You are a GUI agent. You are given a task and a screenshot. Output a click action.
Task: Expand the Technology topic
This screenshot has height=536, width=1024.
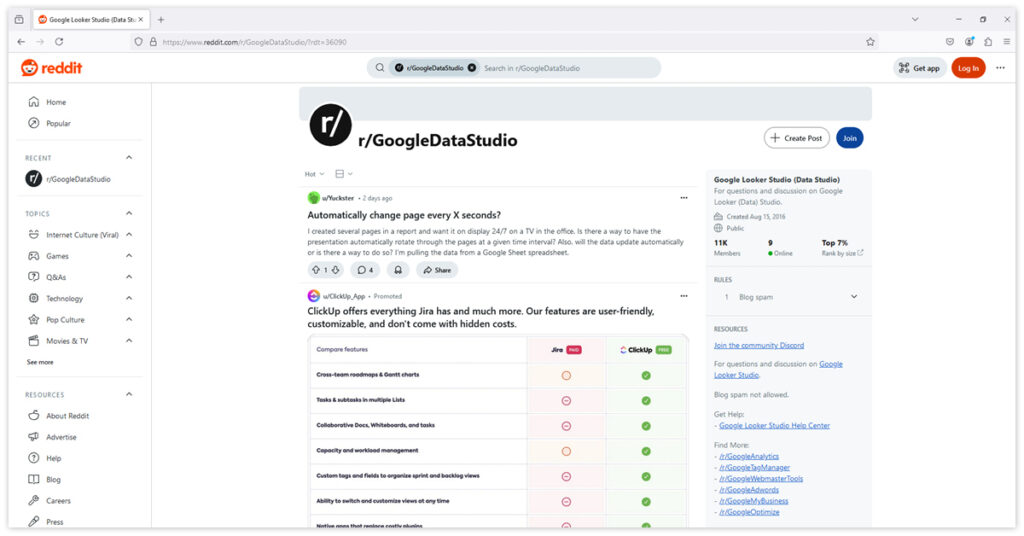(129, 298)
